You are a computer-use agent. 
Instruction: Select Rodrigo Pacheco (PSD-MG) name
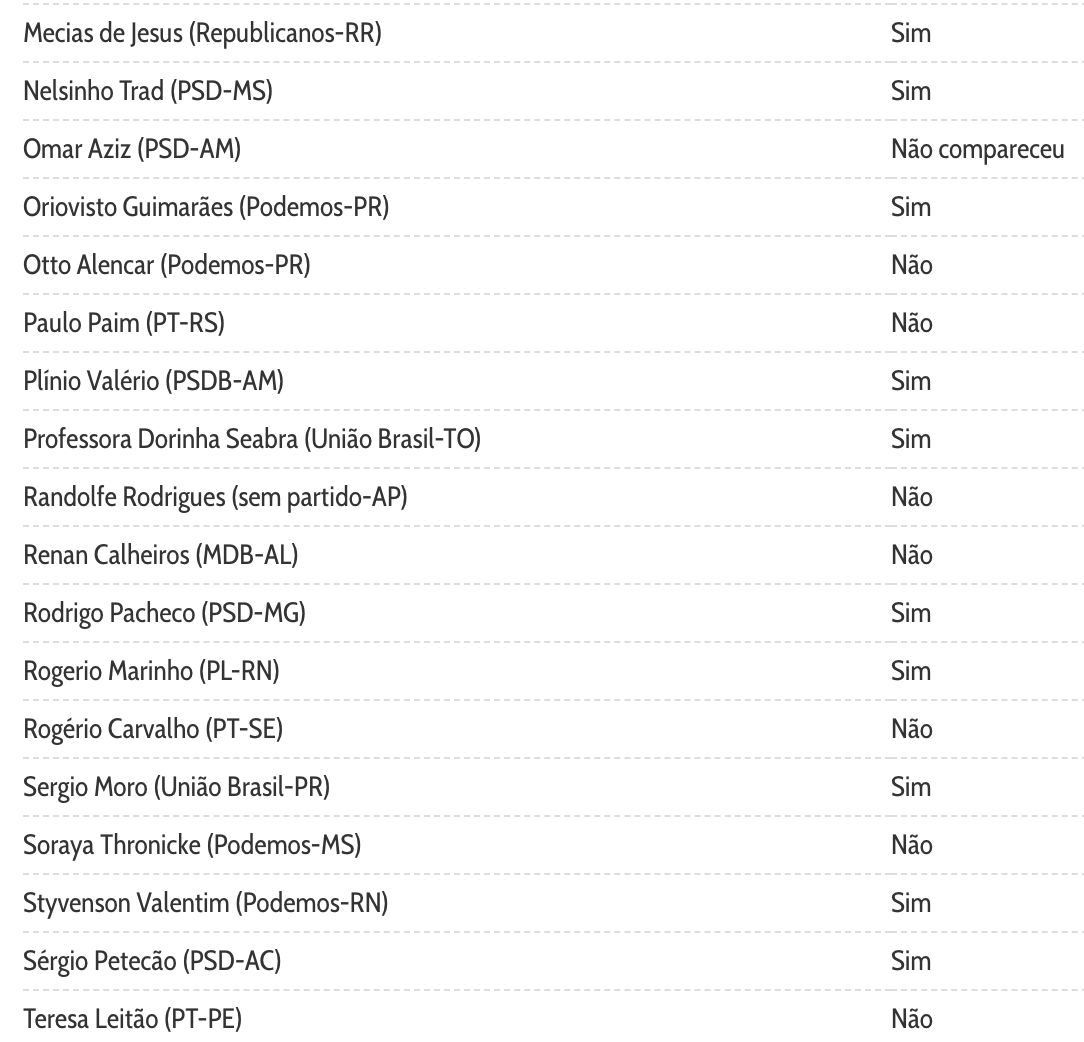[164, 614]
